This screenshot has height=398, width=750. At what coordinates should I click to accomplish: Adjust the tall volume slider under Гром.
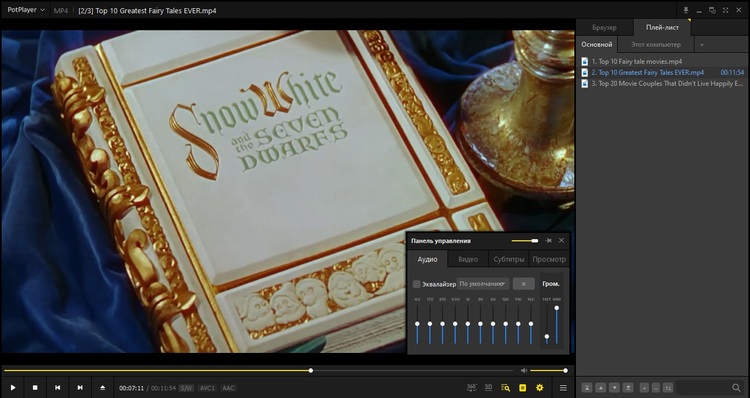click(x=556, y=324)
